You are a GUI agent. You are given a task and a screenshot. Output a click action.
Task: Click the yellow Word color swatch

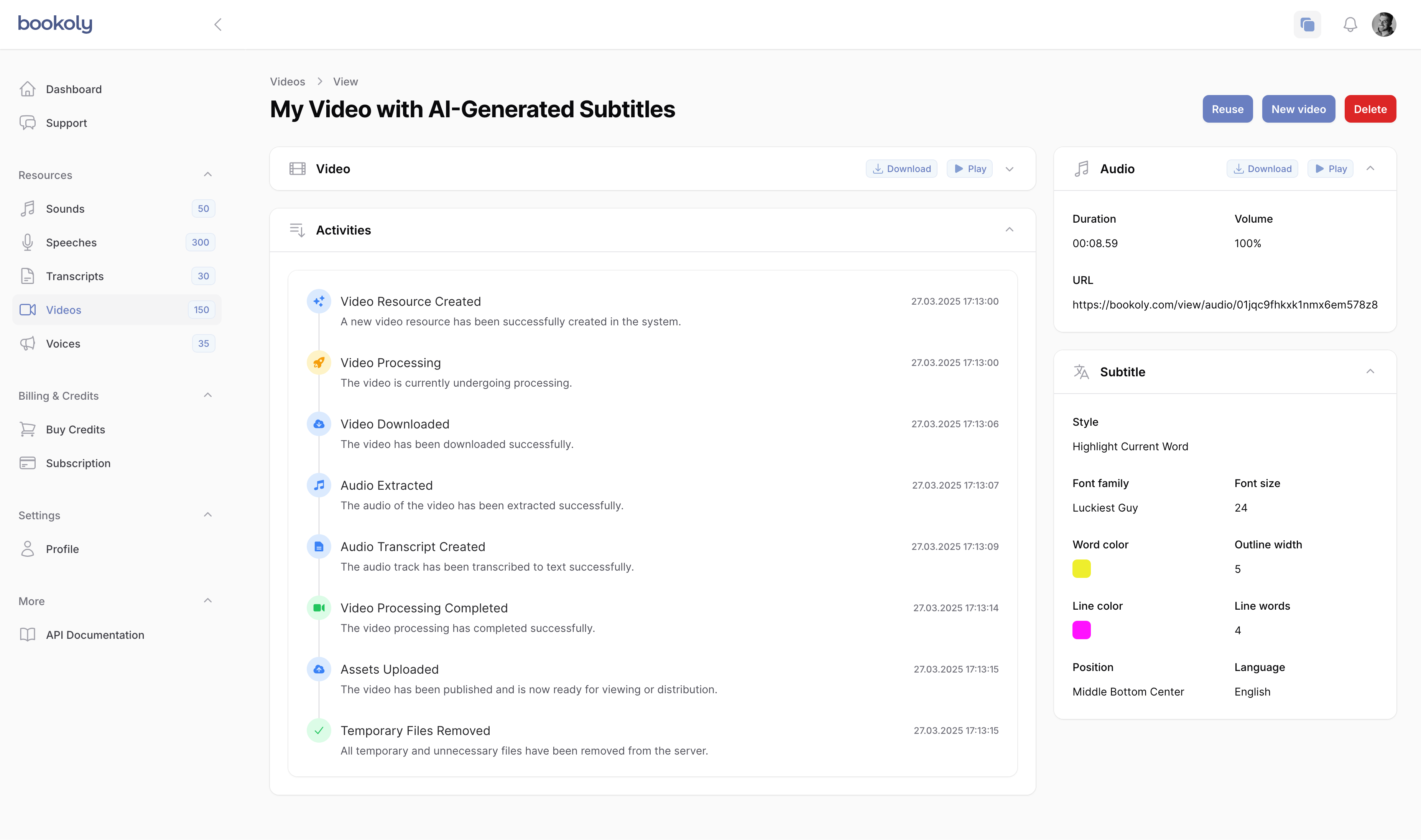point(1081,569)
